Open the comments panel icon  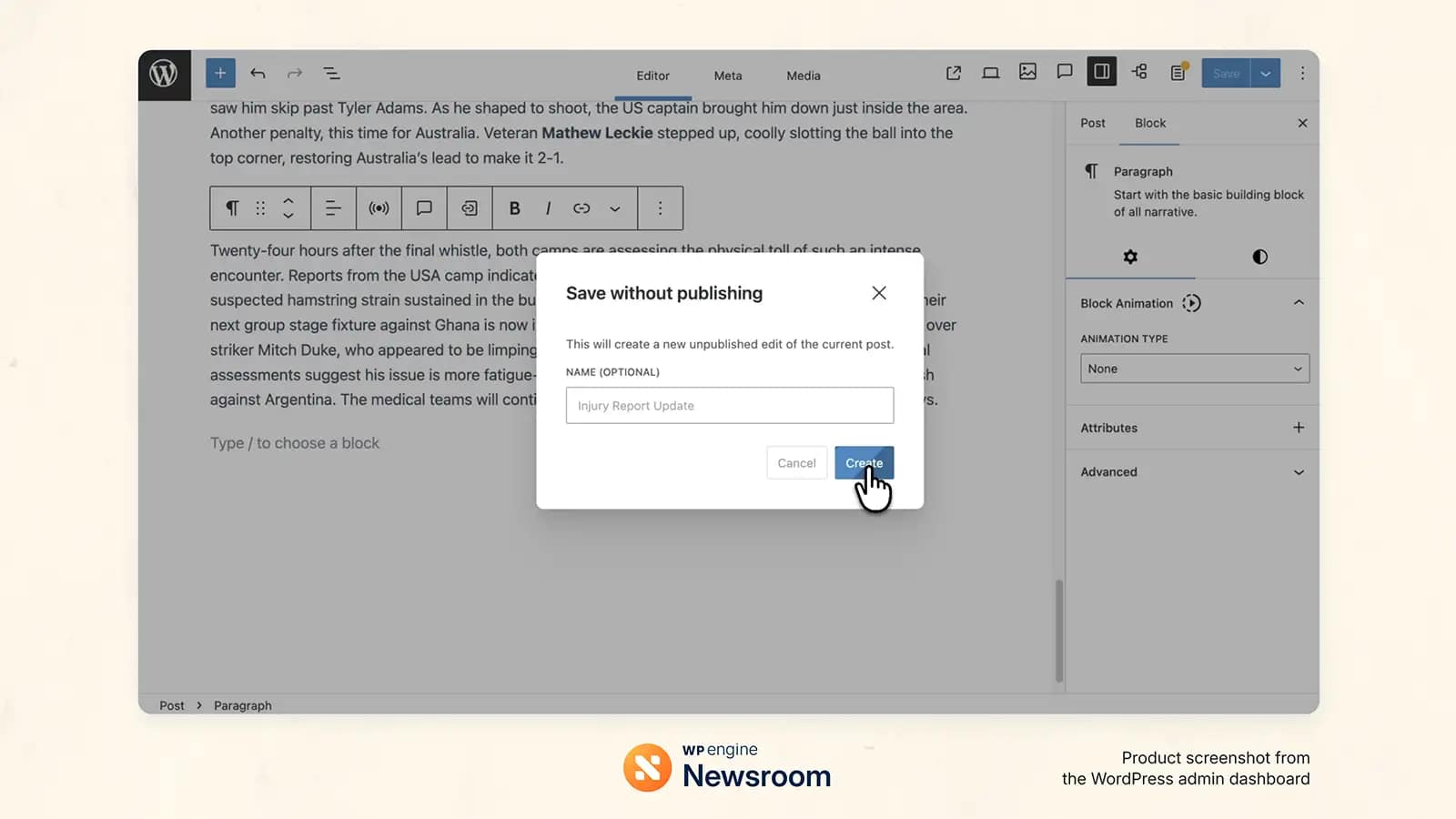1065,72
